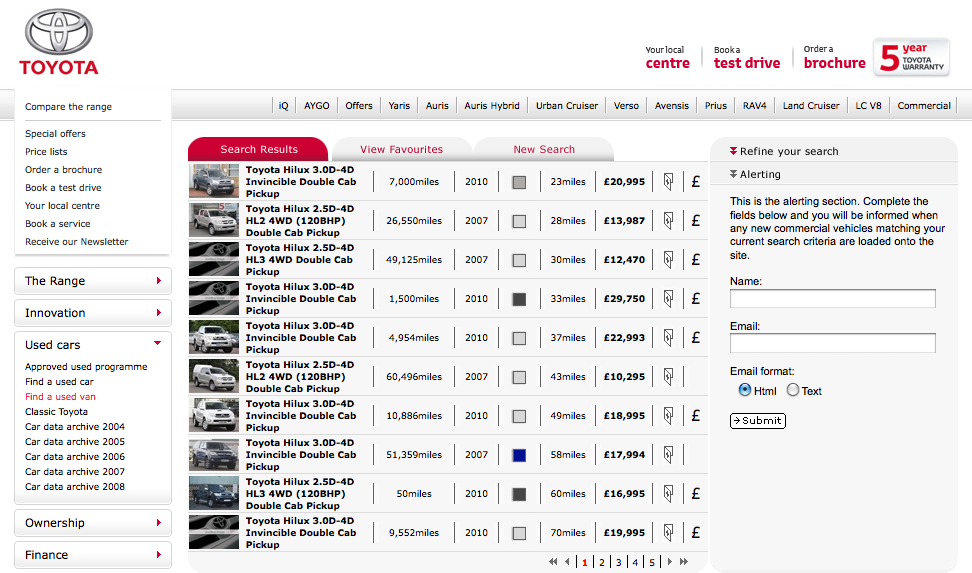The image size is (972, 573).
Task: Click favourite tag icon for £17,994 Hilux
Action: 668,455
